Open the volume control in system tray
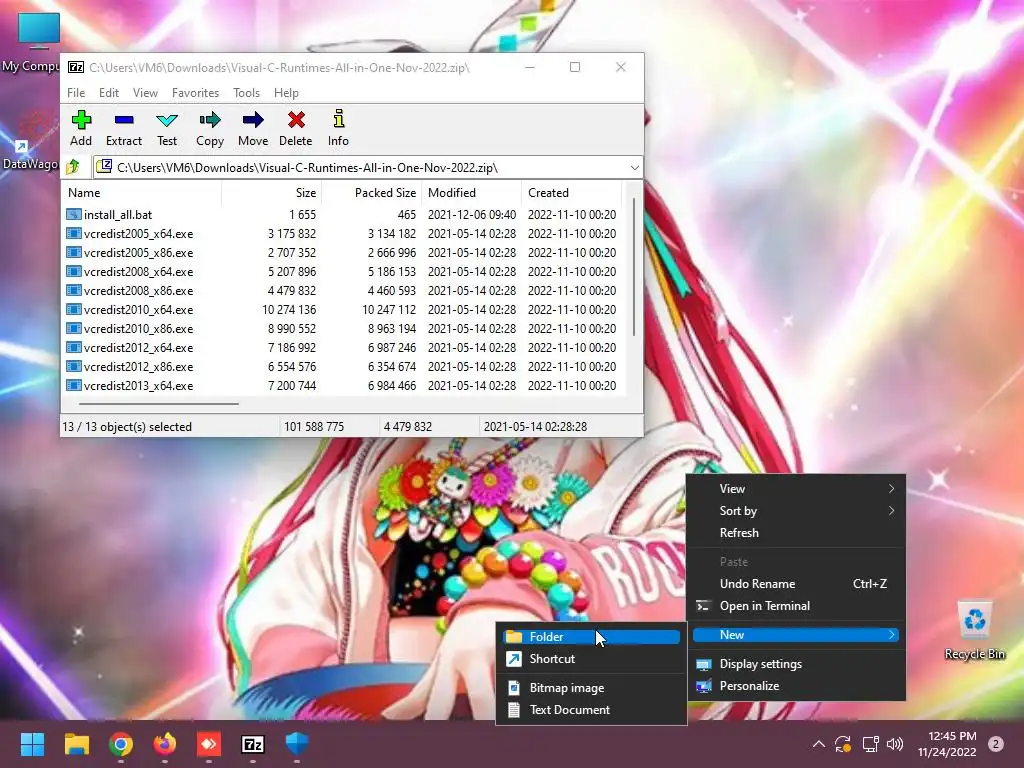The width and height of the screenshot is (1024, 768). pos(895,744)
